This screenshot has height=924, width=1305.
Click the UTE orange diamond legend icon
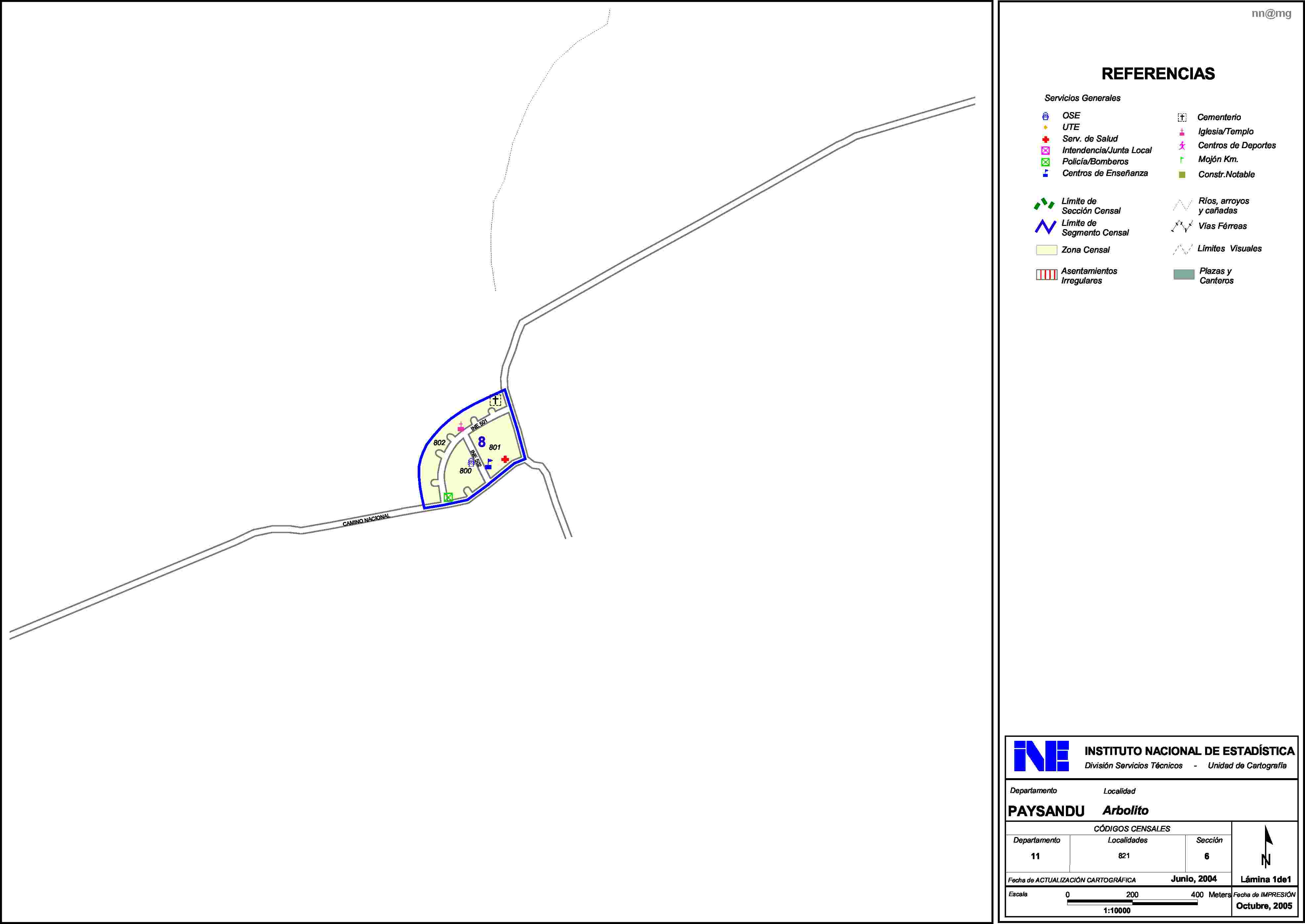(x=1045, y=127)
